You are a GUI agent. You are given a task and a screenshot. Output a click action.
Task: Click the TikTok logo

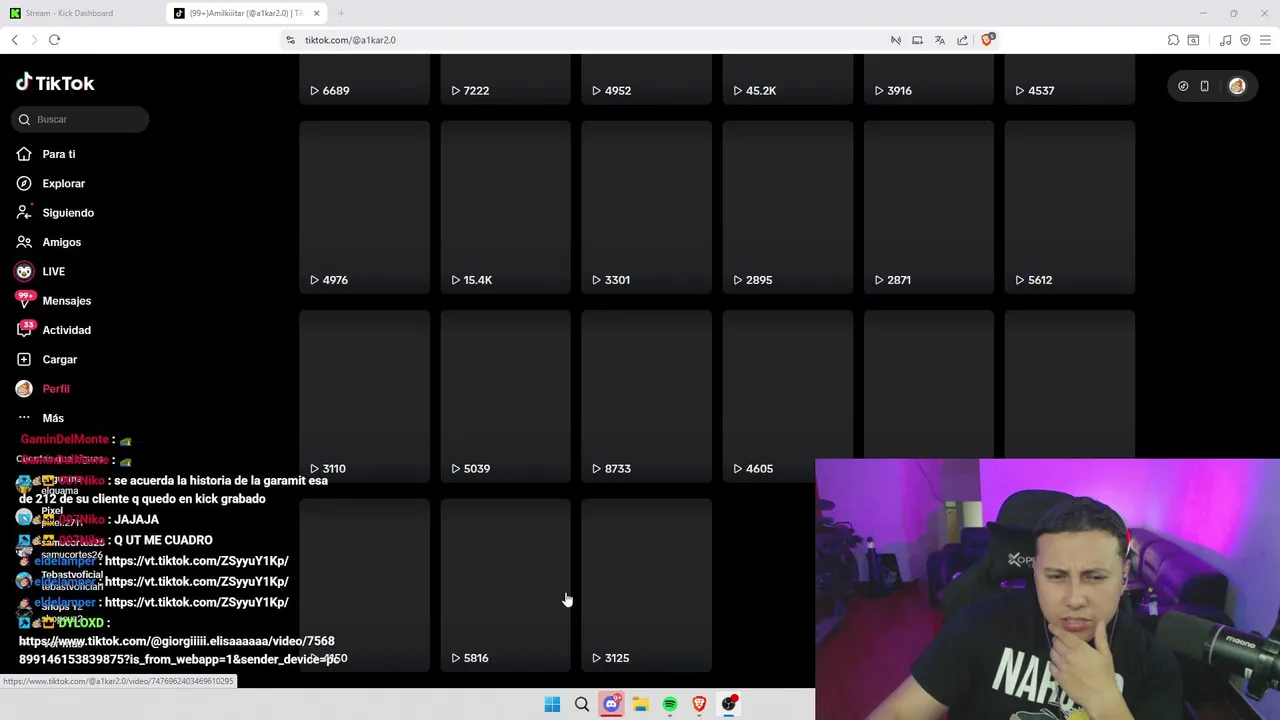tap(55, 83)
